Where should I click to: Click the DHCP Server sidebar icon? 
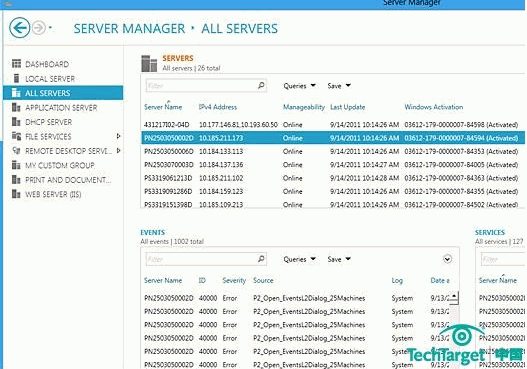tap(16, 122)
